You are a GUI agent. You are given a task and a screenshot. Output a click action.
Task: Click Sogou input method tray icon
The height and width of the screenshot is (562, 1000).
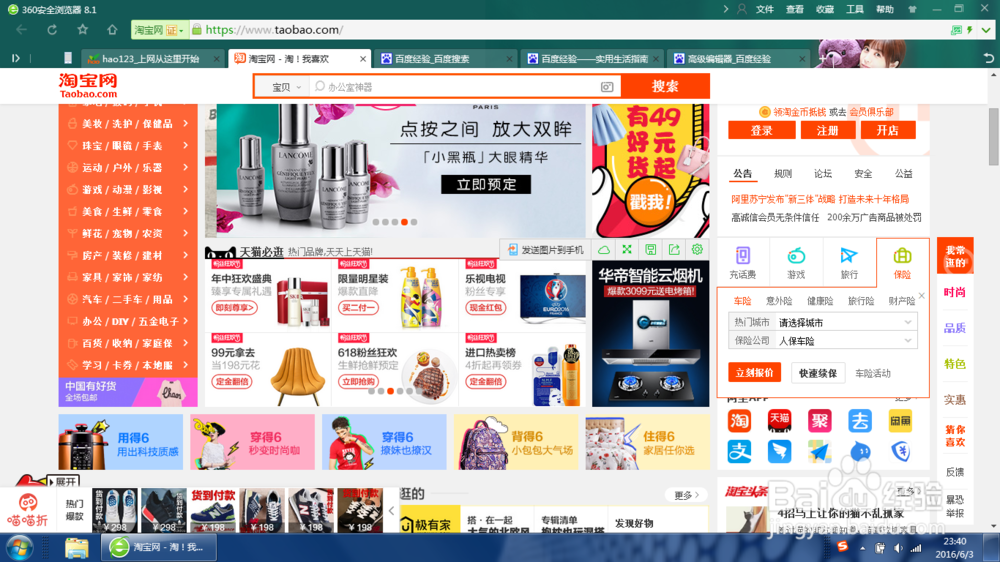tap(842, 546)
